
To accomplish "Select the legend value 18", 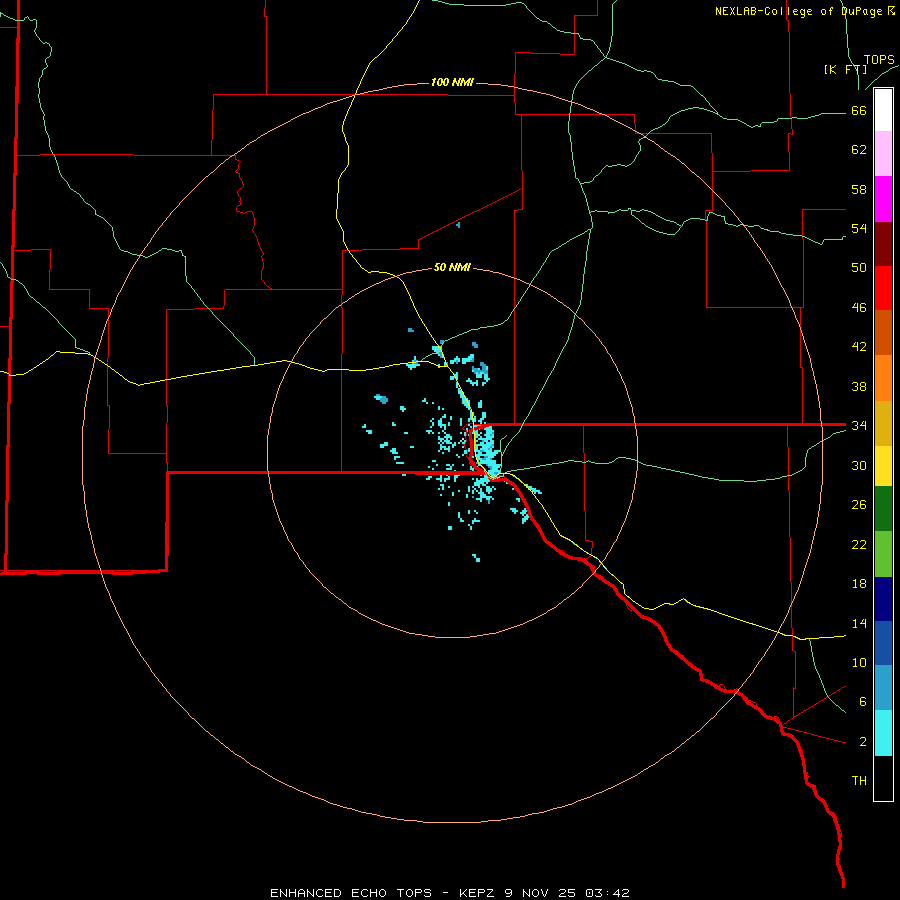I will (859, 584).
